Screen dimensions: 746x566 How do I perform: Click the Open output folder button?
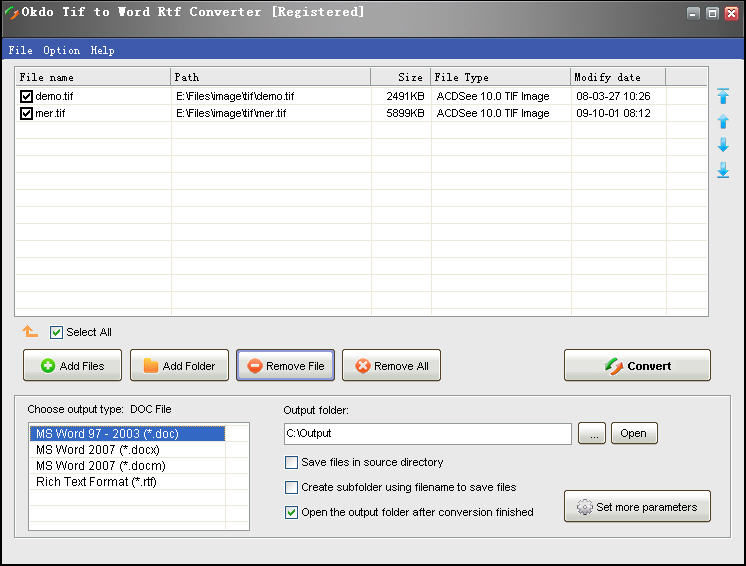click(634, 433)
